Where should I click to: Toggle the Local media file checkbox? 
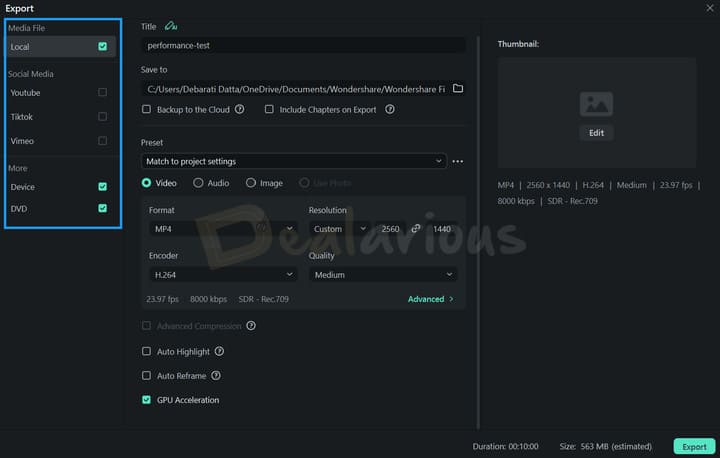(102, 46)
